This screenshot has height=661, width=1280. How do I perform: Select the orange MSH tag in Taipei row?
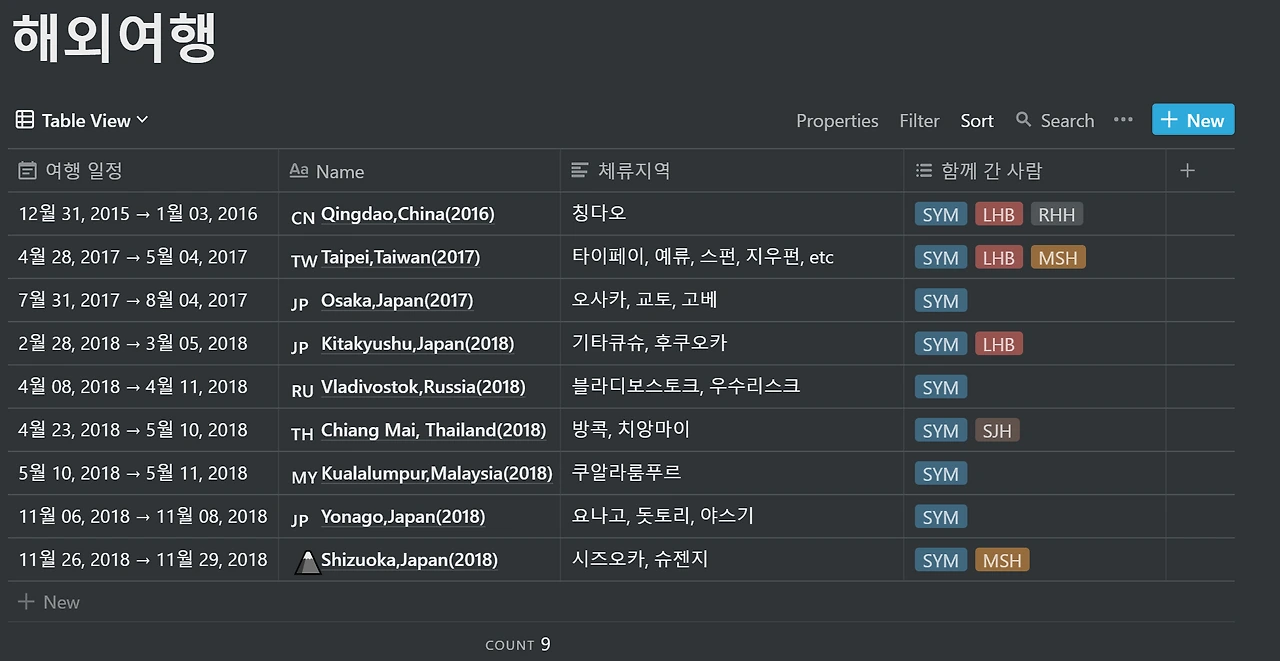(1058, 258)
